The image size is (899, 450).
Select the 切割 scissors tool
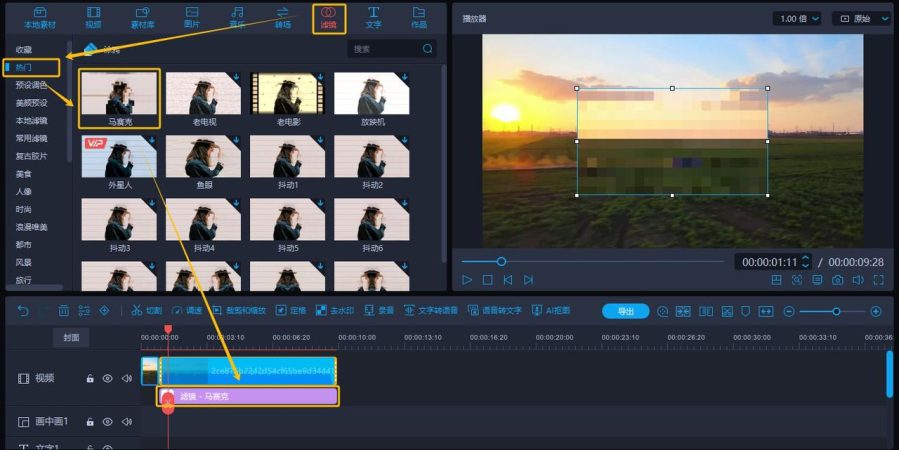[x=147, y=311]
